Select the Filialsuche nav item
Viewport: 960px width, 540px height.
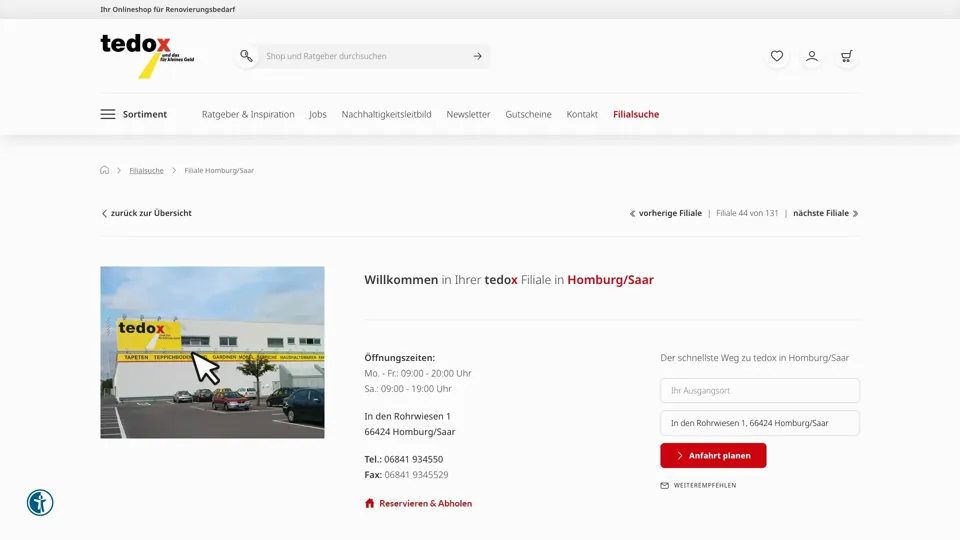(x=636, y=114)
